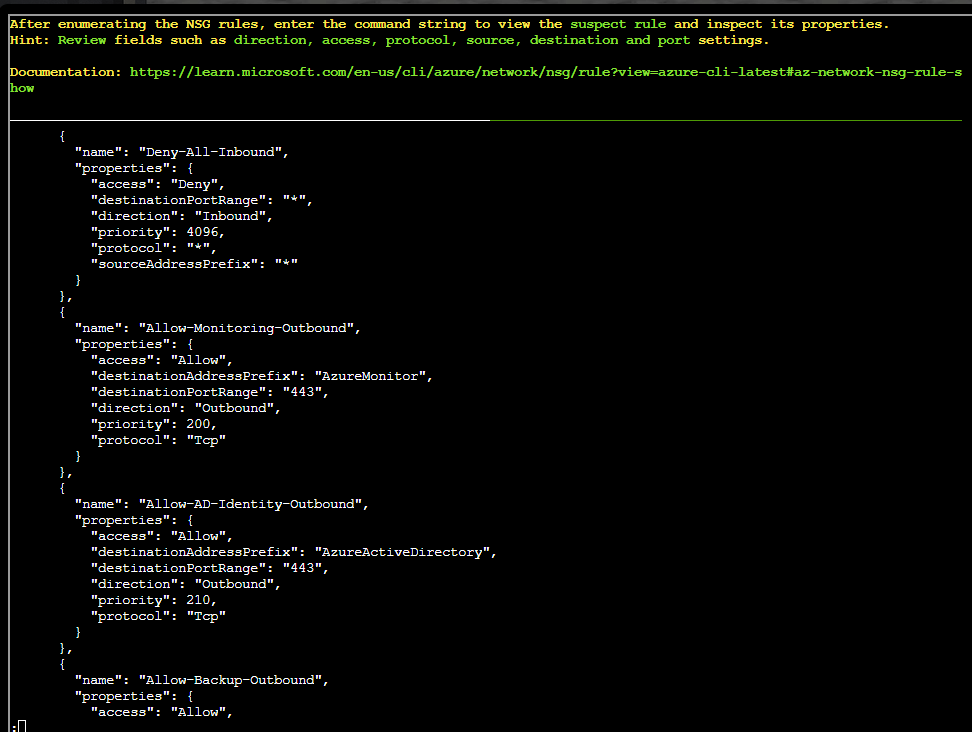The image size is (972, 732).
Task: Click "Allow" access in Allow-Monitoring-Outbound rule
Action: point(198,360)
